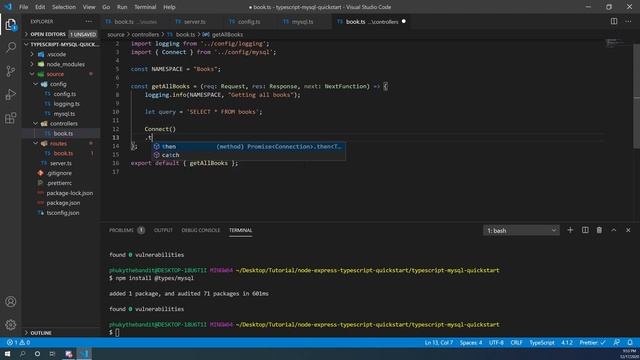Open editor more actions ellipsis
Viewport: 640px width, 360px height.
628,21
